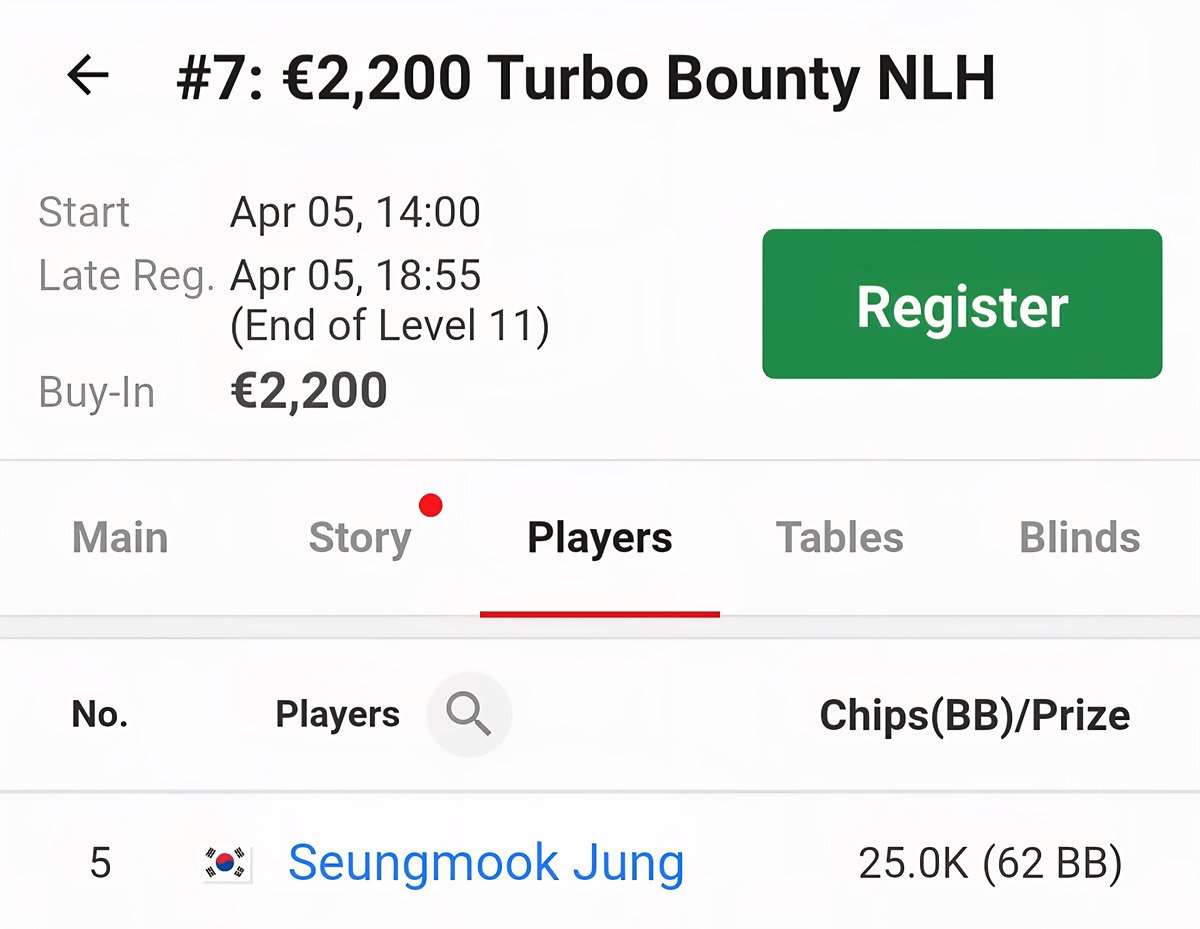Click the South Korea flag icon

[x=227, y=864]
